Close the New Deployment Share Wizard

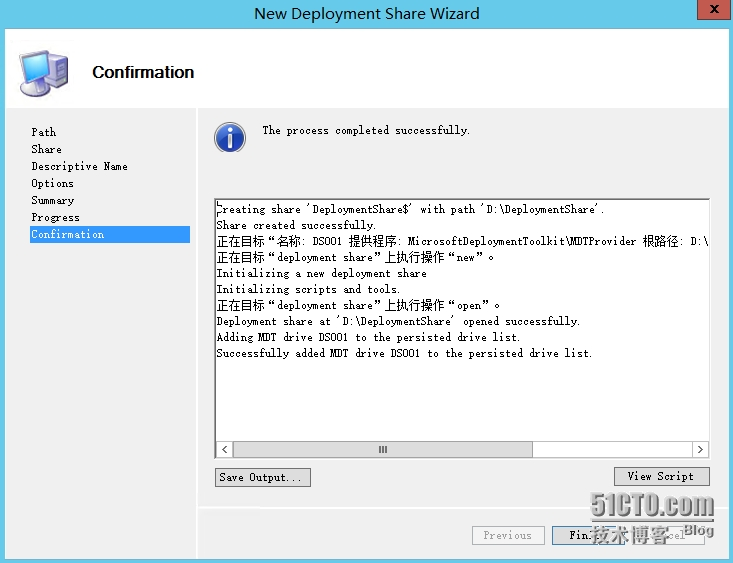(714, 9)
